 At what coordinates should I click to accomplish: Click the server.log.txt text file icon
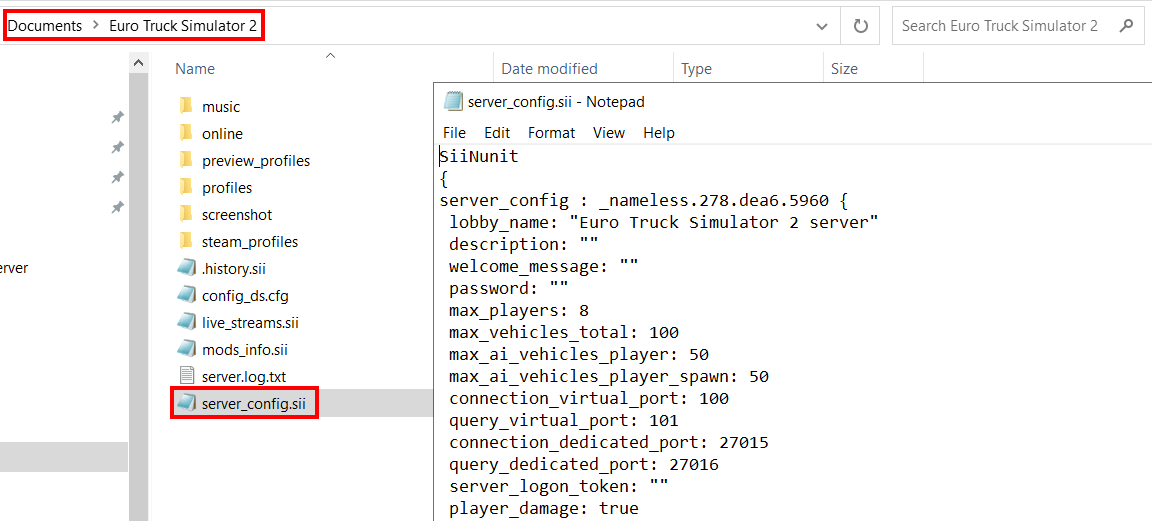pyautogui.click(x=187, y=376)
